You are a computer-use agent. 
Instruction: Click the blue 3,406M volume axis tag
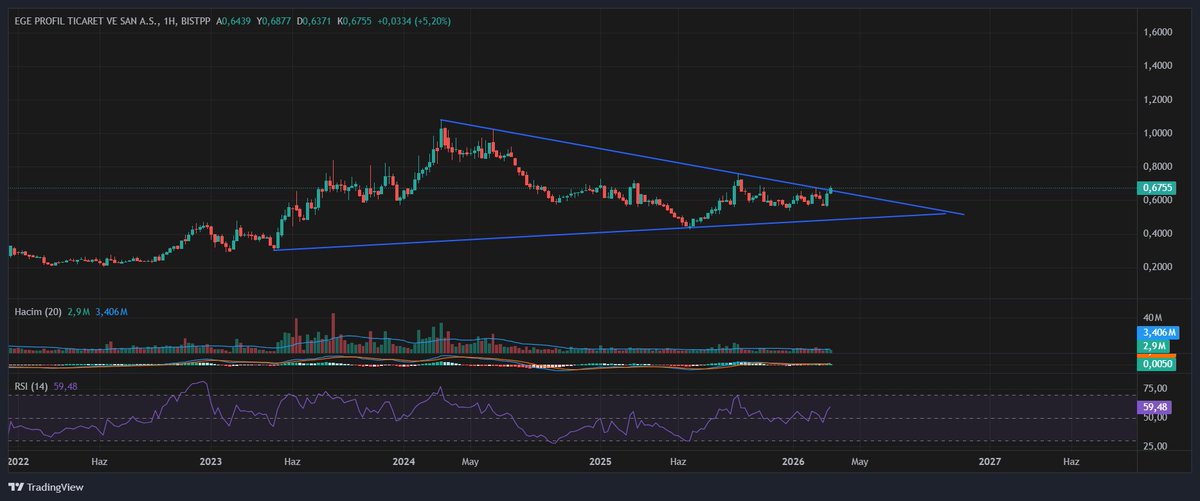[x=1157, y=332]
